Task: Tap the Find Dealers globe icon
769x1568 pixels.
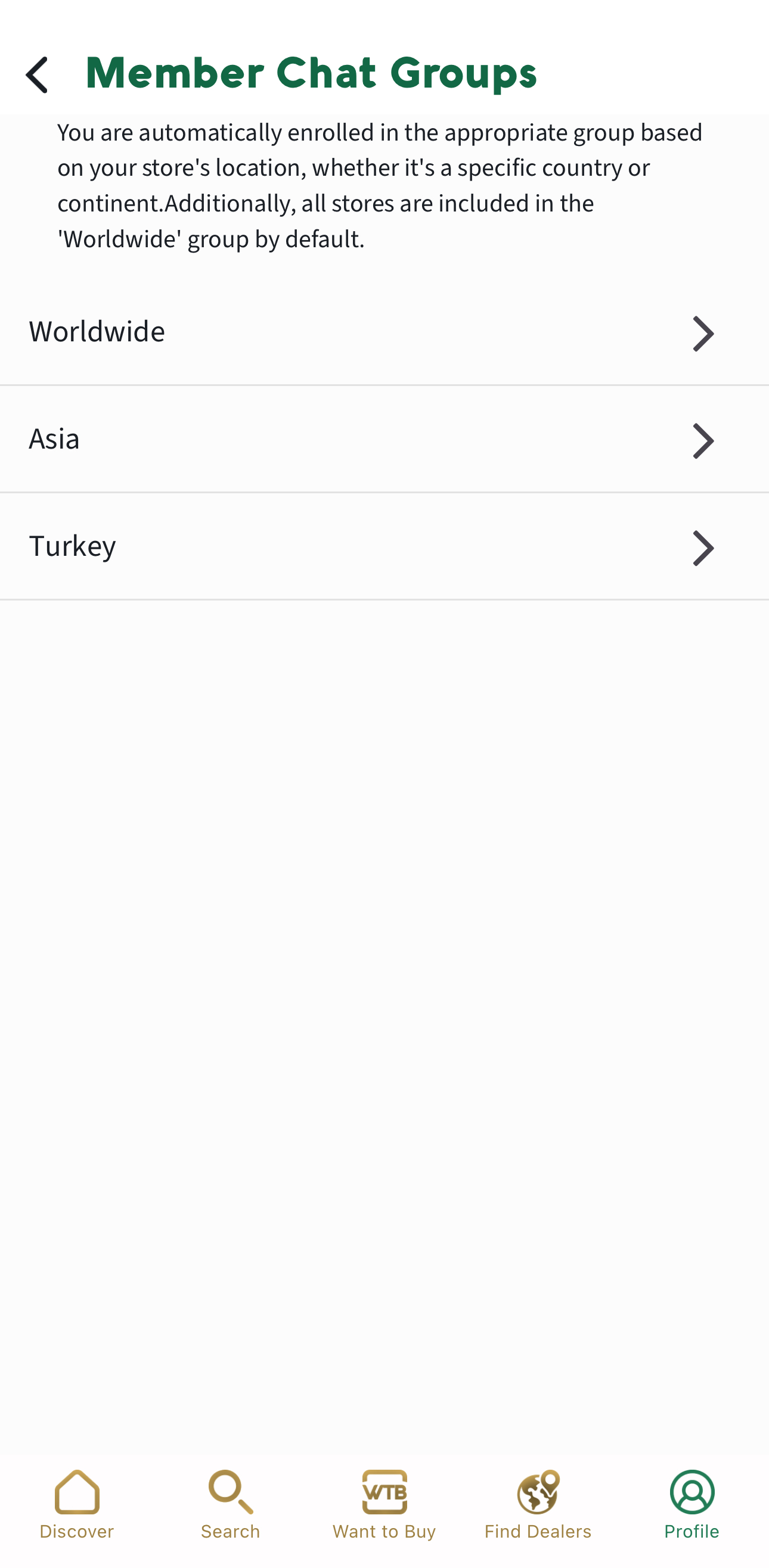Action: coord(538,1492)
